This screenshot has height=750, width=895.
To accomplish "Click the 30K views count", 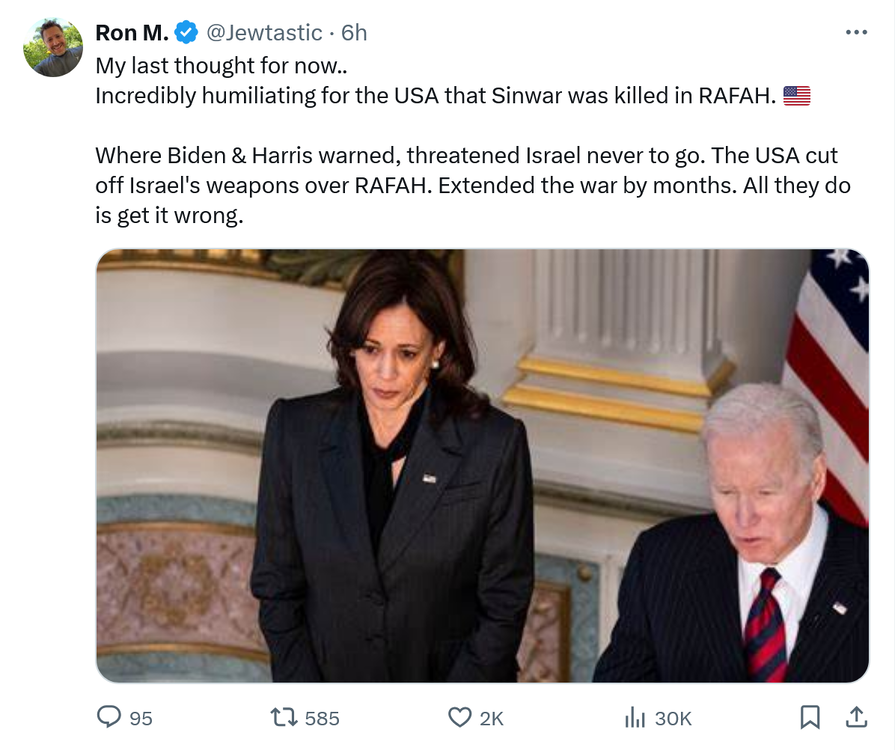I will (673, 718).
